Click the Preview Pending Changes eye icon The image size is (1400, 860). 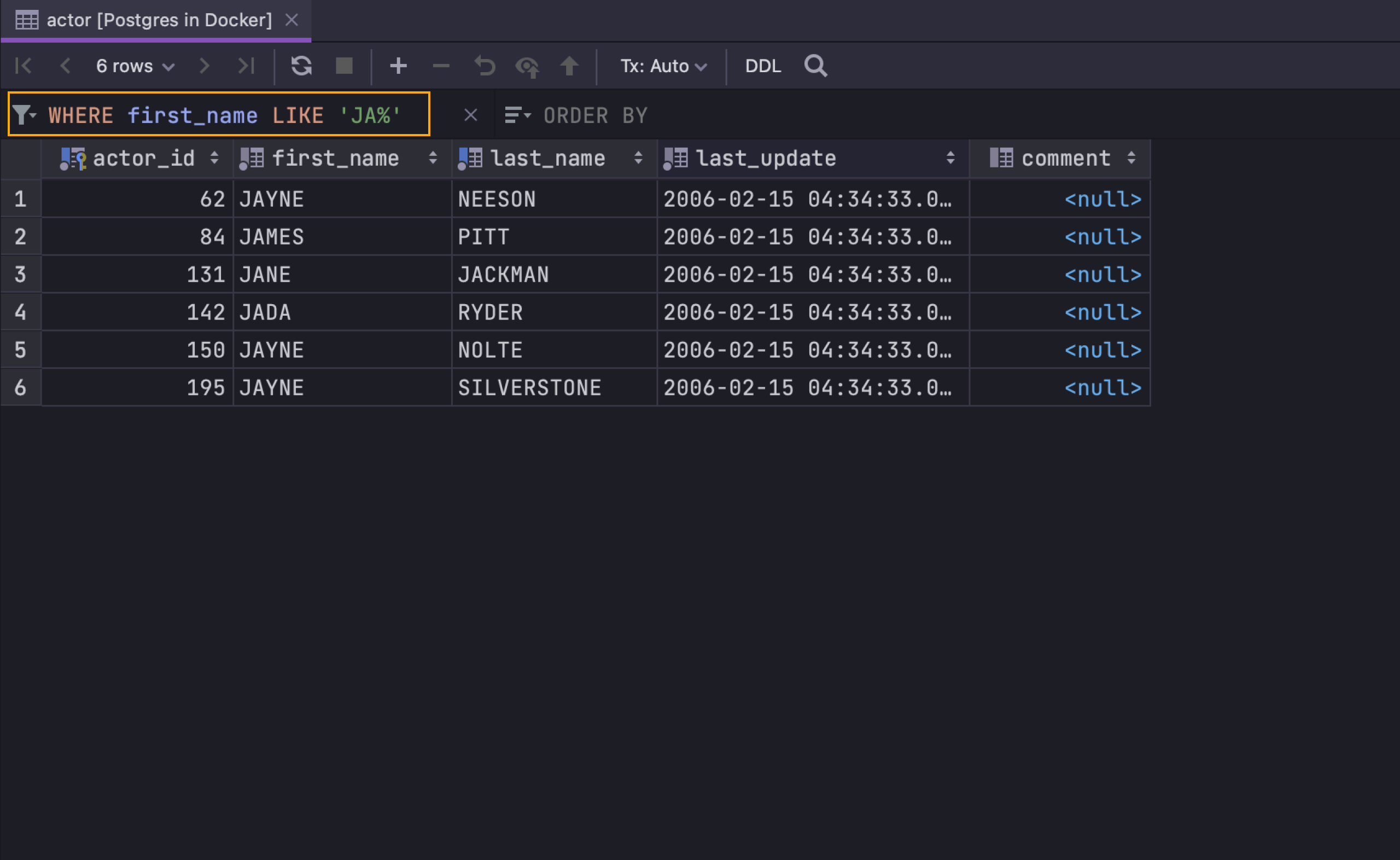coord(527,67)
